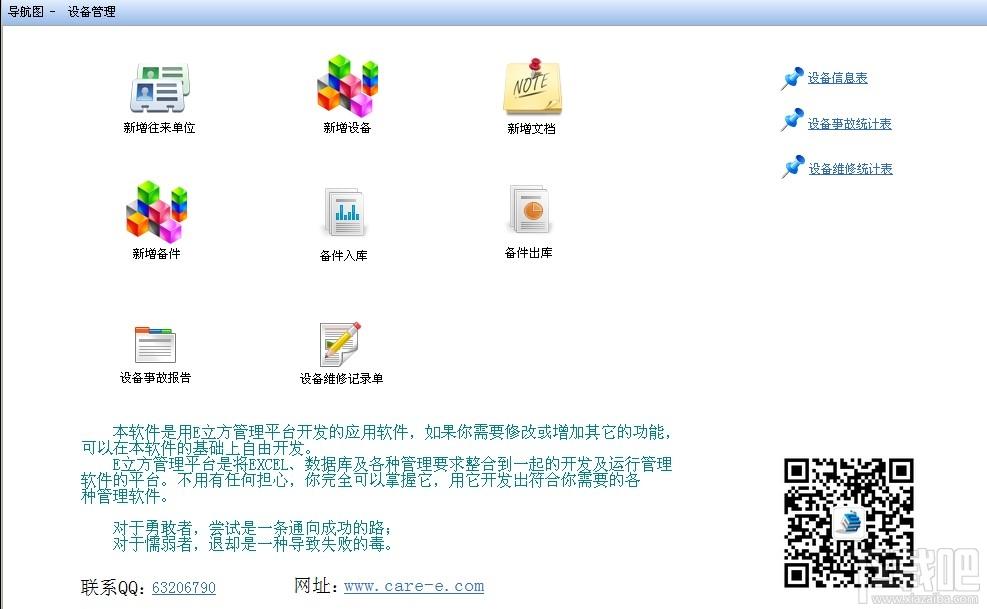Click the 新增设备 label text

pyautogui.click(x=347, y=128)
